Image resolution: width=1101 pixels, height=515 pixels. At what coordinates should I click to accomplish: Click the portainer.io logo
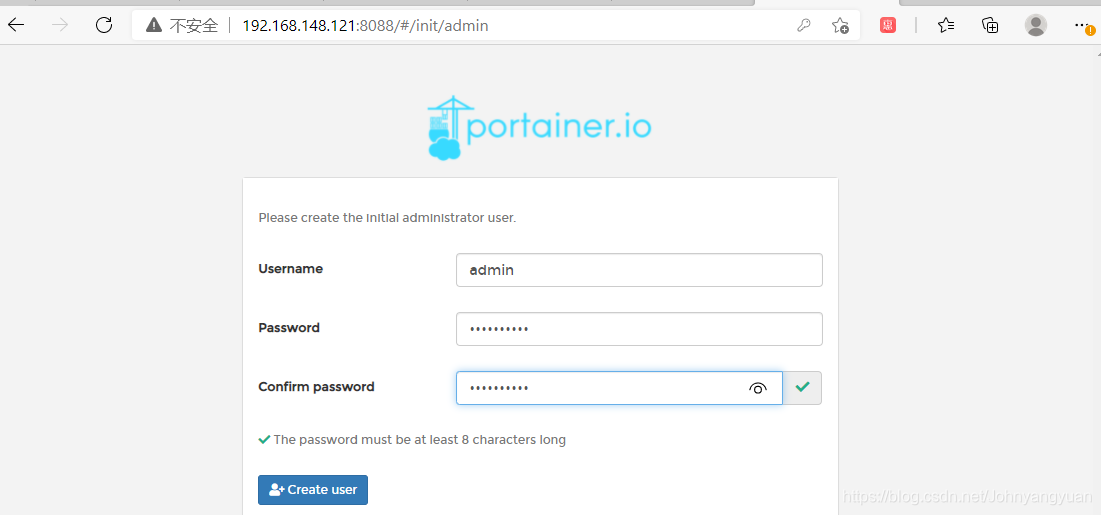tap(539, 128)
